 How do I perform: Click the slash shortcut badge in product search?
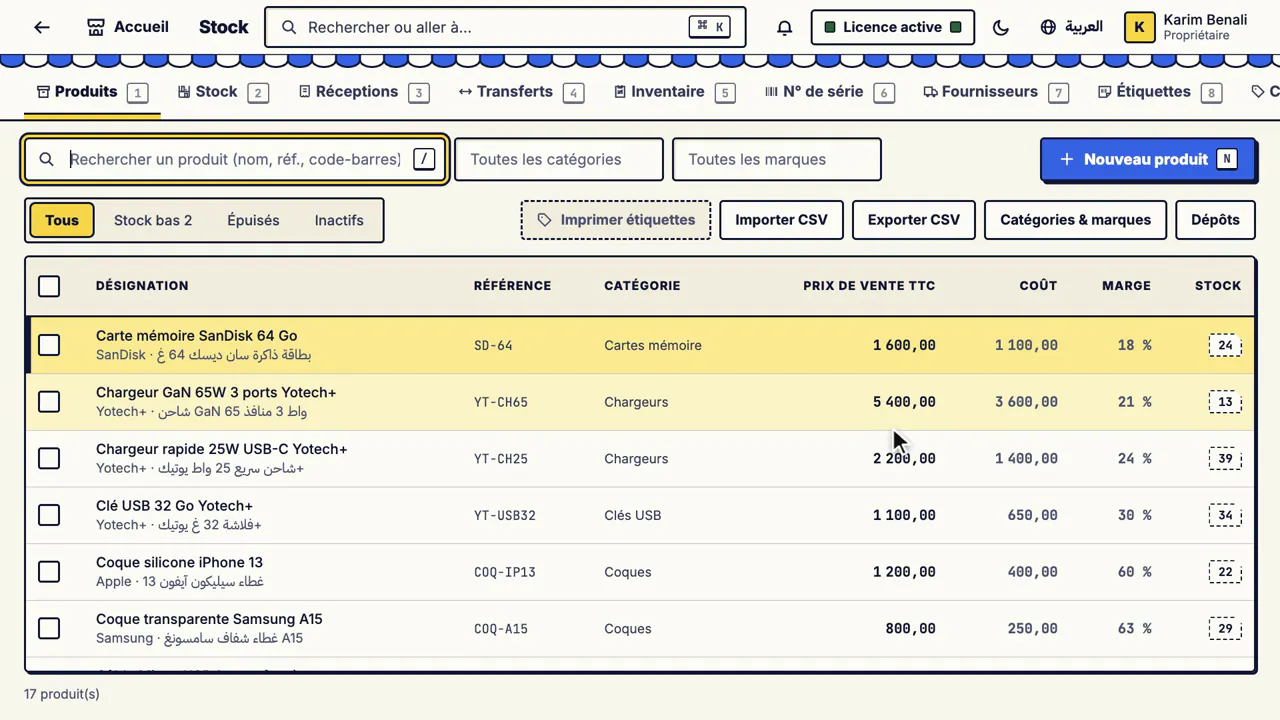[425, 159]
